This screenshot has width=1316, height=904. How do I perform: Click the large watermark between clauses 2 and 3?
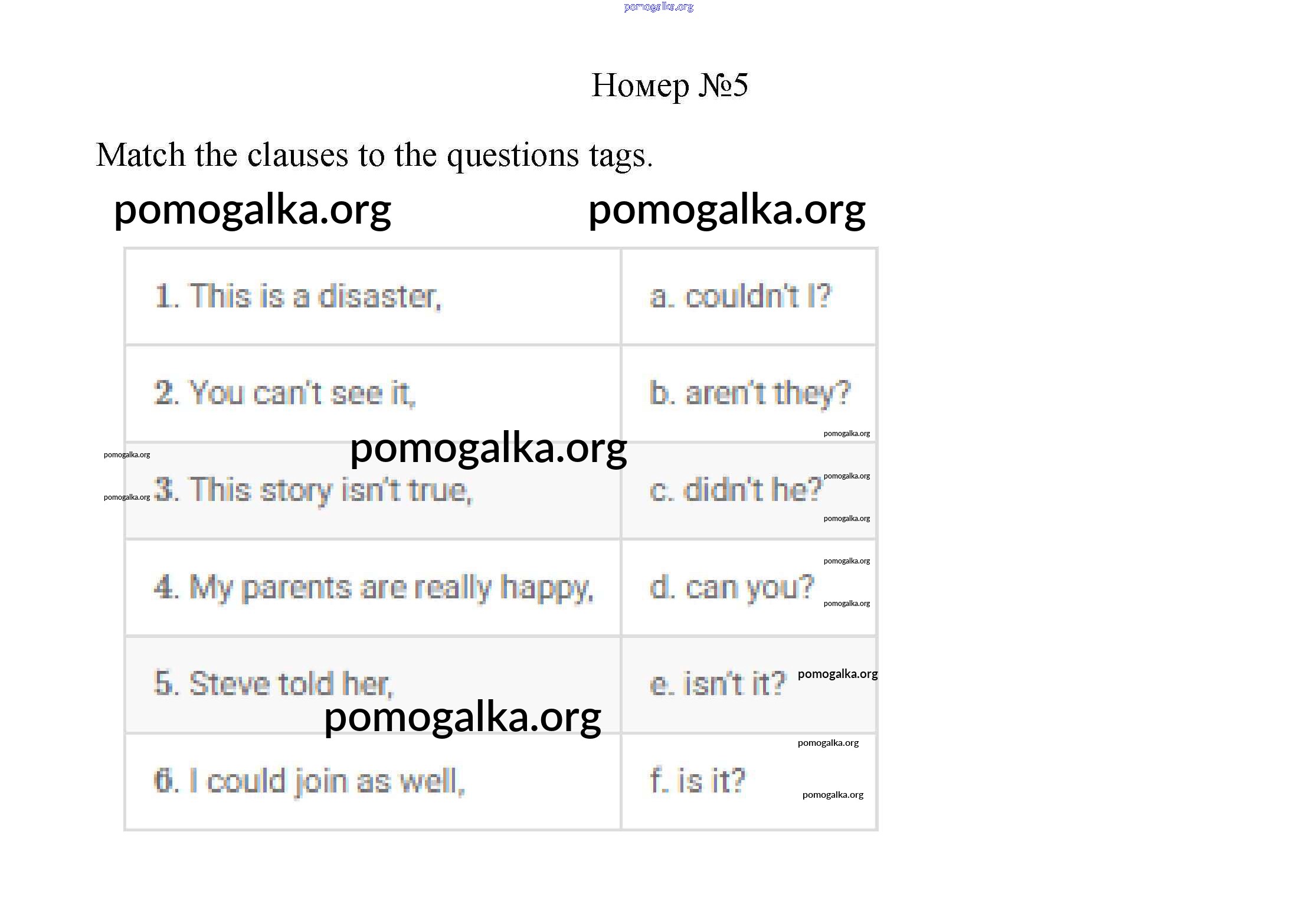[x=488, y=448]
